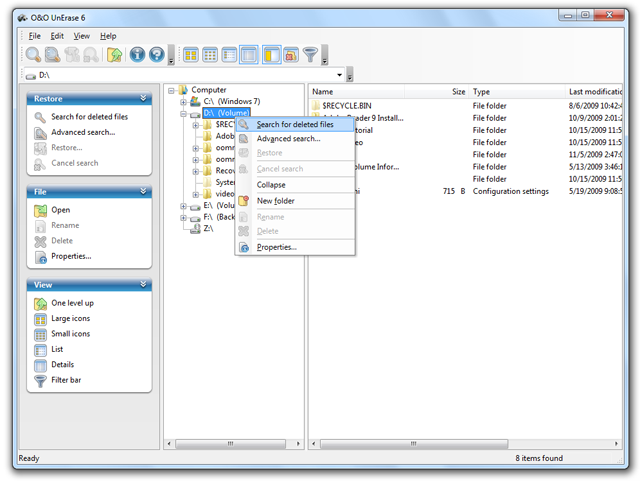
Task: Open the D:\ drive path dropdown
Action: click(x=339, y=75)
